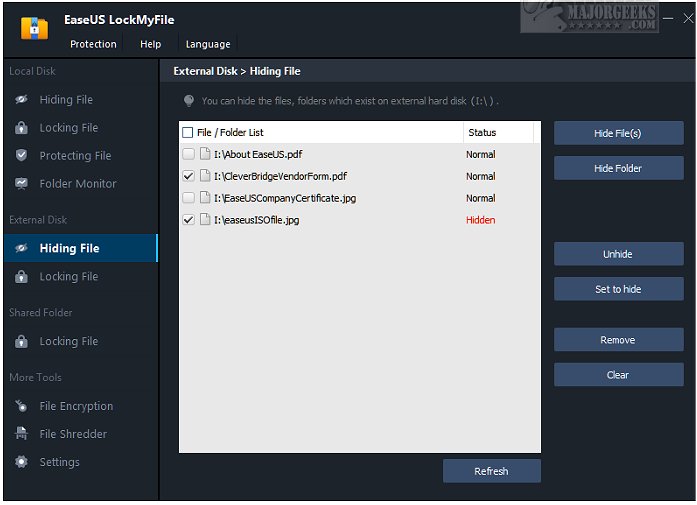Open the Help menu
697x505 pixels.
pyautogui.click(x=151, y=44)
